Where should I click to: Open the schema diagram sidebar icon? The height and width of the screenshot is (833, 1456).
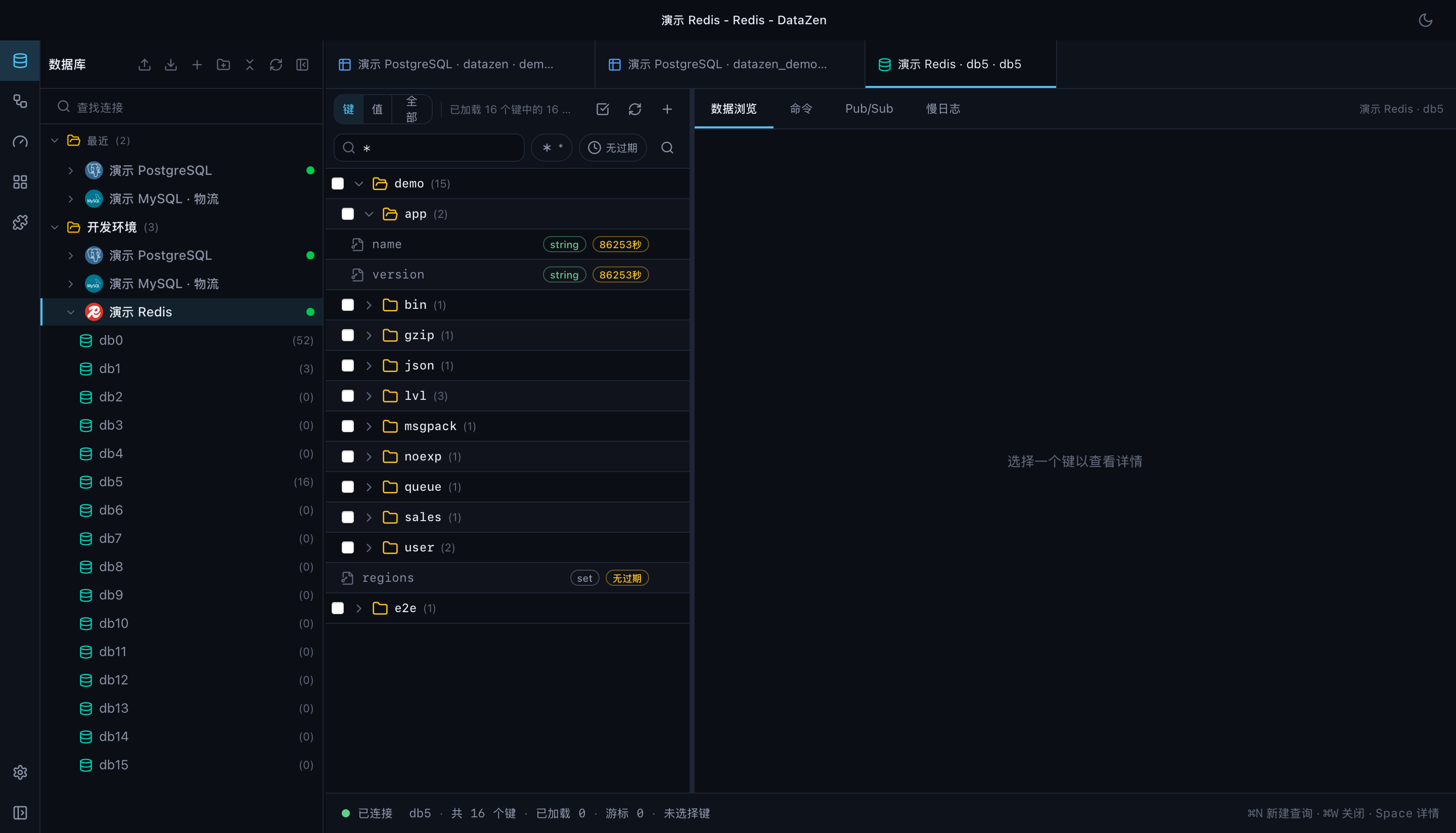[20, 101]
